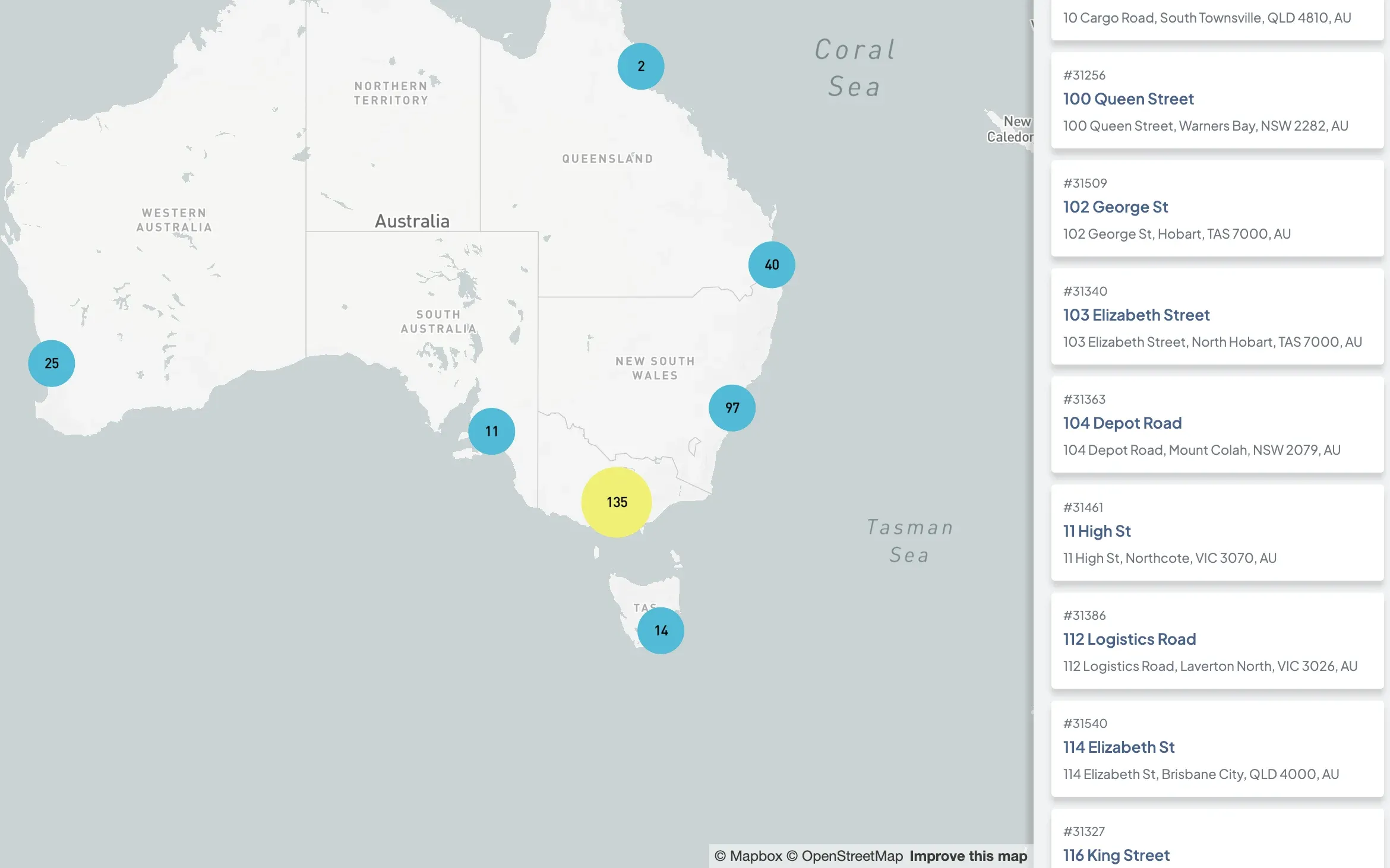
Task: Click the ID #31509 label
Action: (1085, 183)
